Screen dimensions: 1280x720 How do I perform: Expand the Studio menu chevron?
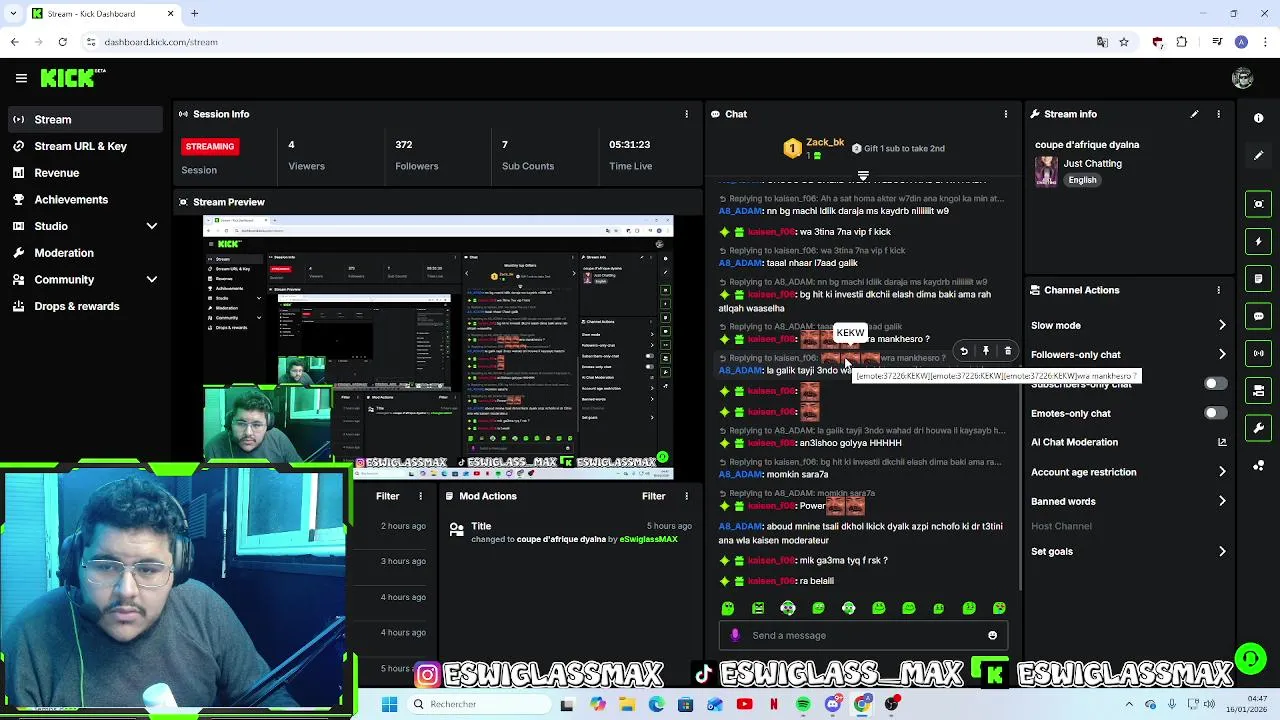coord(152,227)
